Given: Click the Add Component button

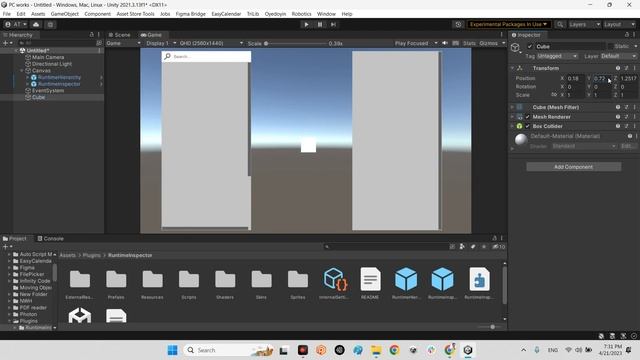Looking at the screenshot, I should coord(573,167).
